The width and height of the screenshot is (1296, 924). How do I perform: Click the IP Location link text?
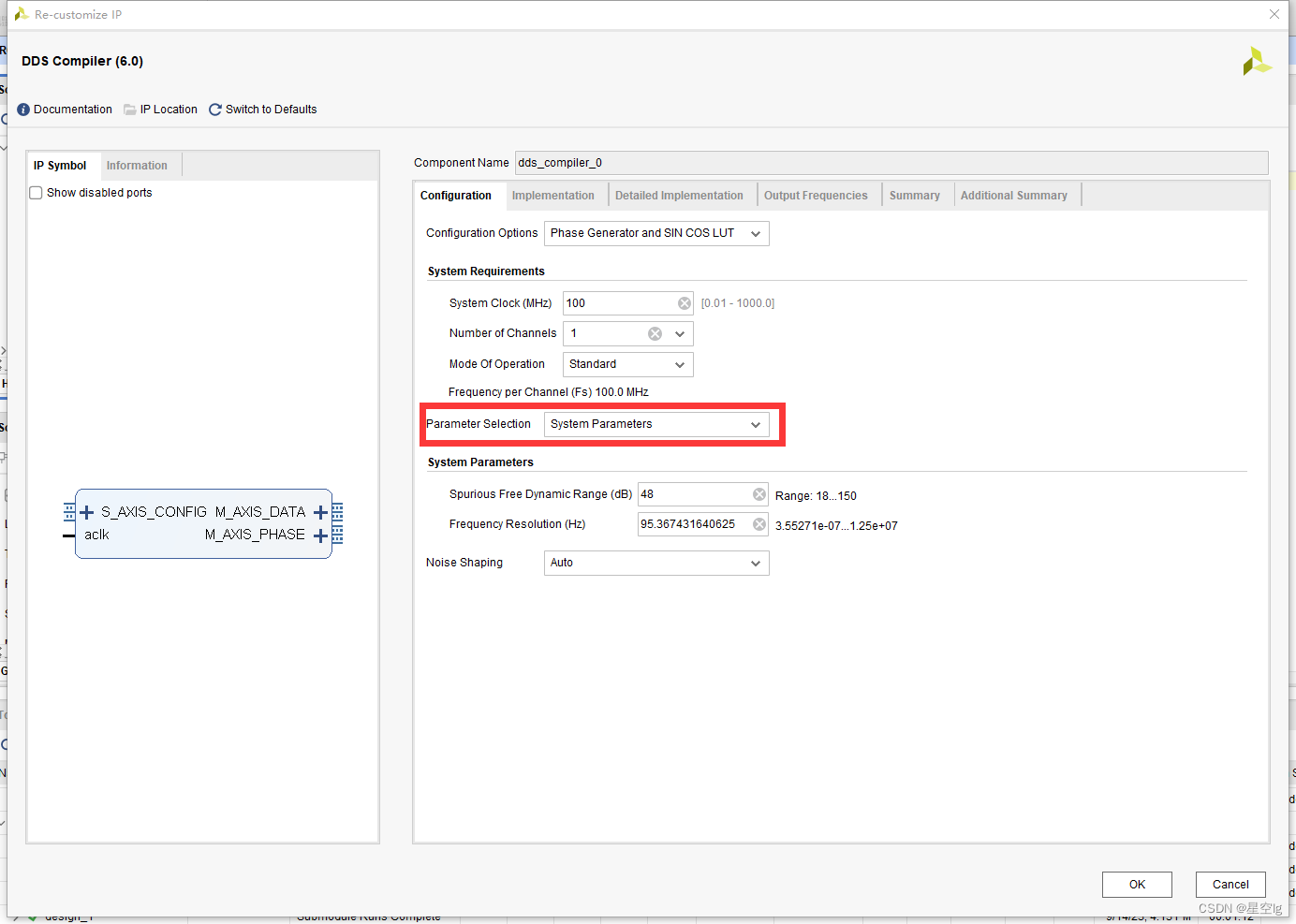169,110
